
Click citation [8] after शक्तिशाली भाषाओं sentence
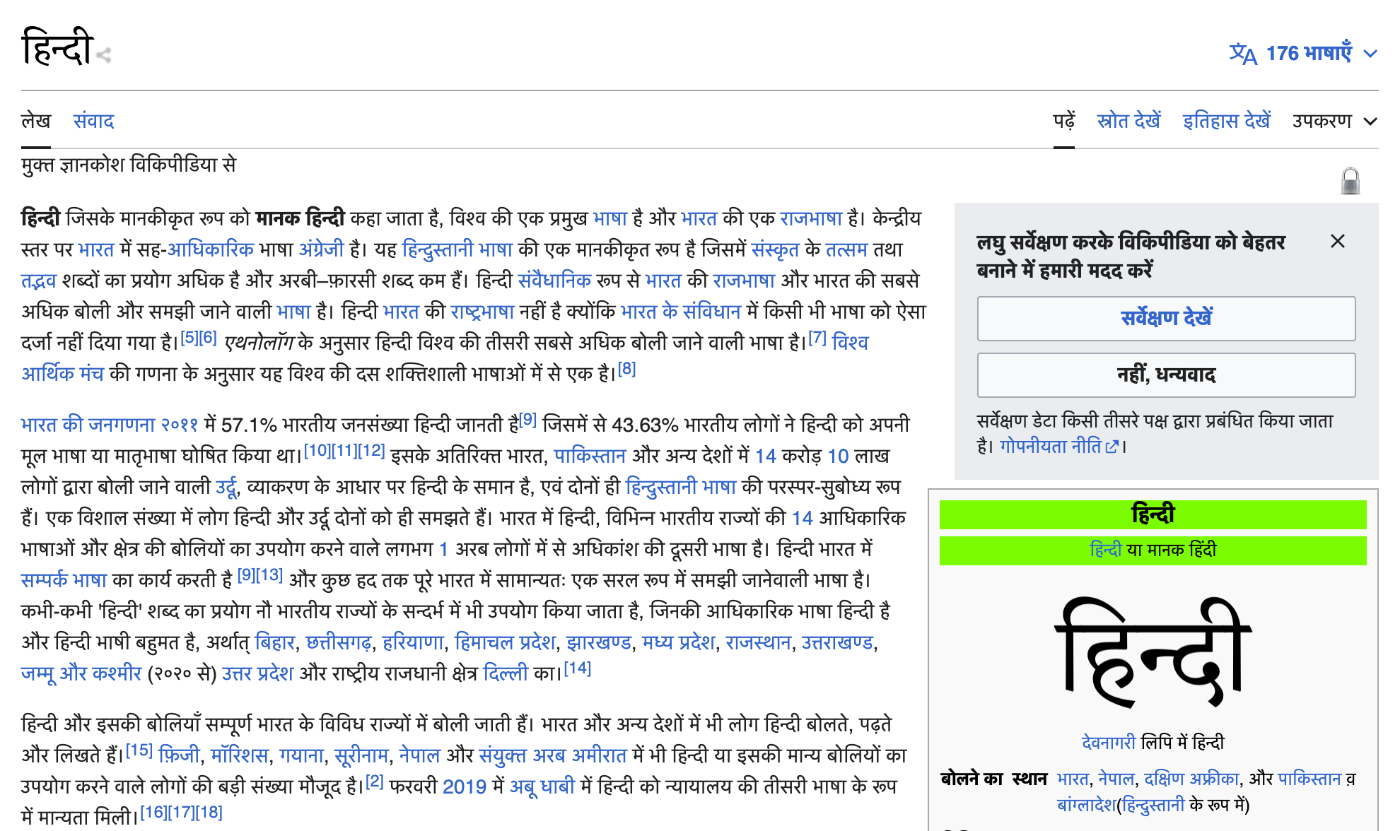tap(627, 369)
